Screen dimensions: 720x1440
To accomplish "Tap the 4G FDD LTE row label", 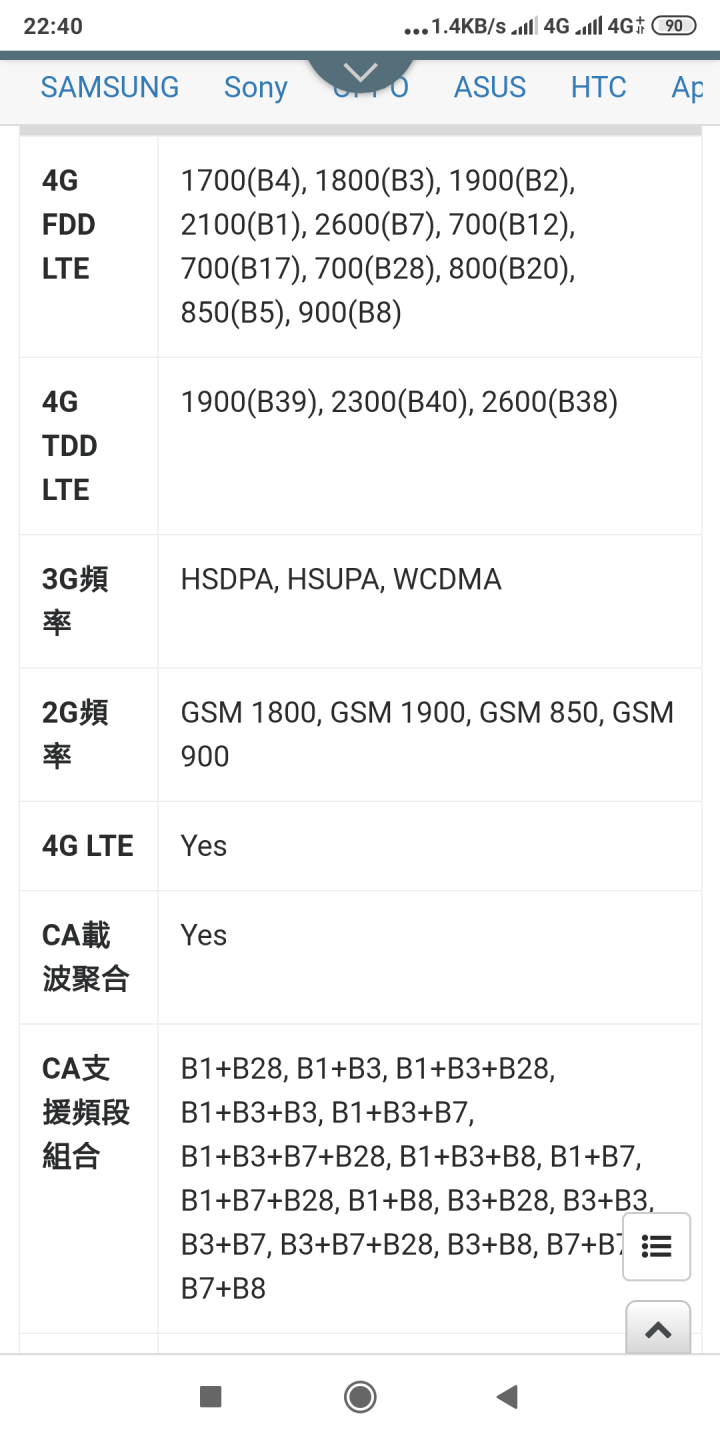I will click(x=69, y=225).
